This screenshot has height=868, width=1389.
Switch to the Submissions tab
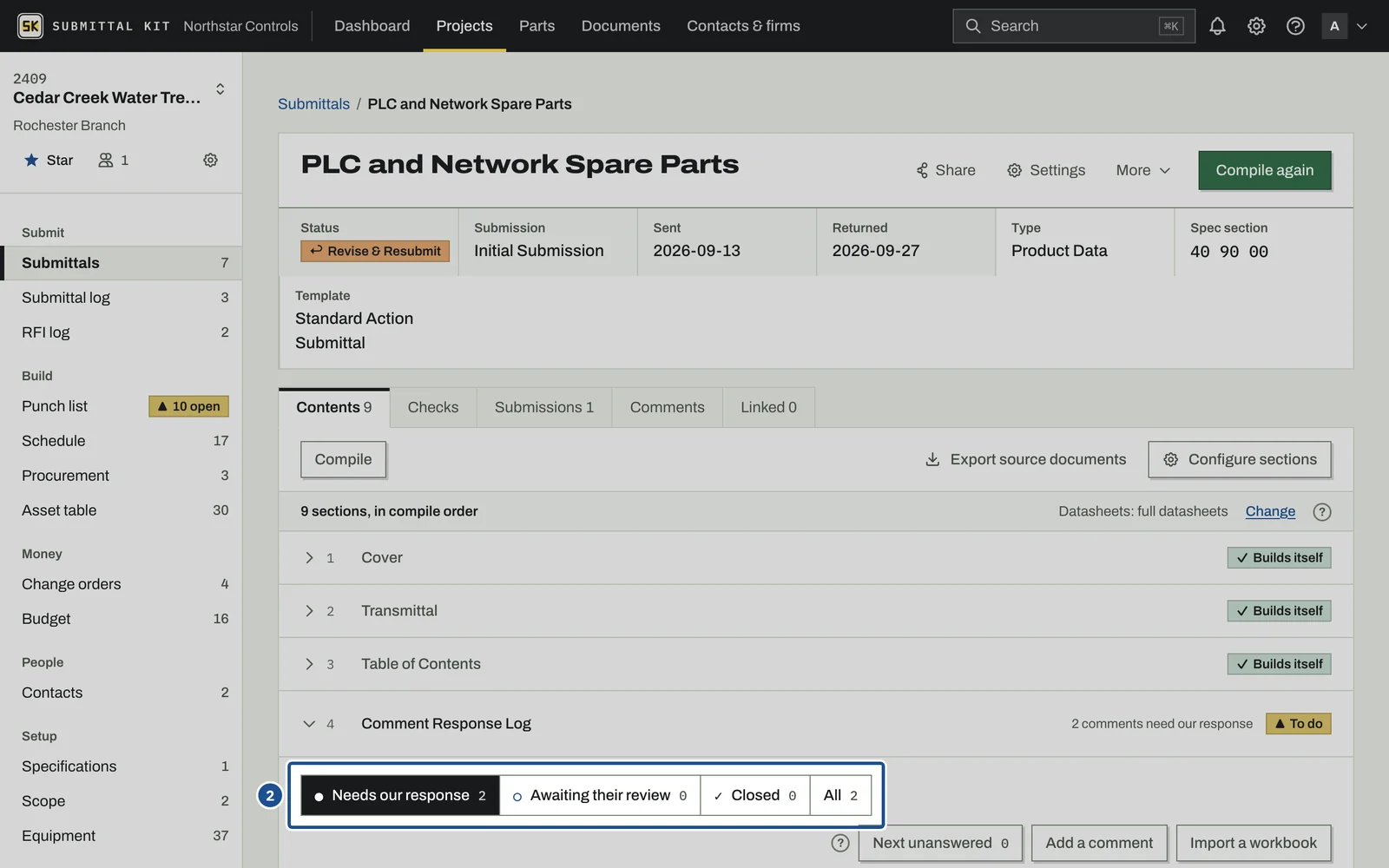[x=544, y=407]
